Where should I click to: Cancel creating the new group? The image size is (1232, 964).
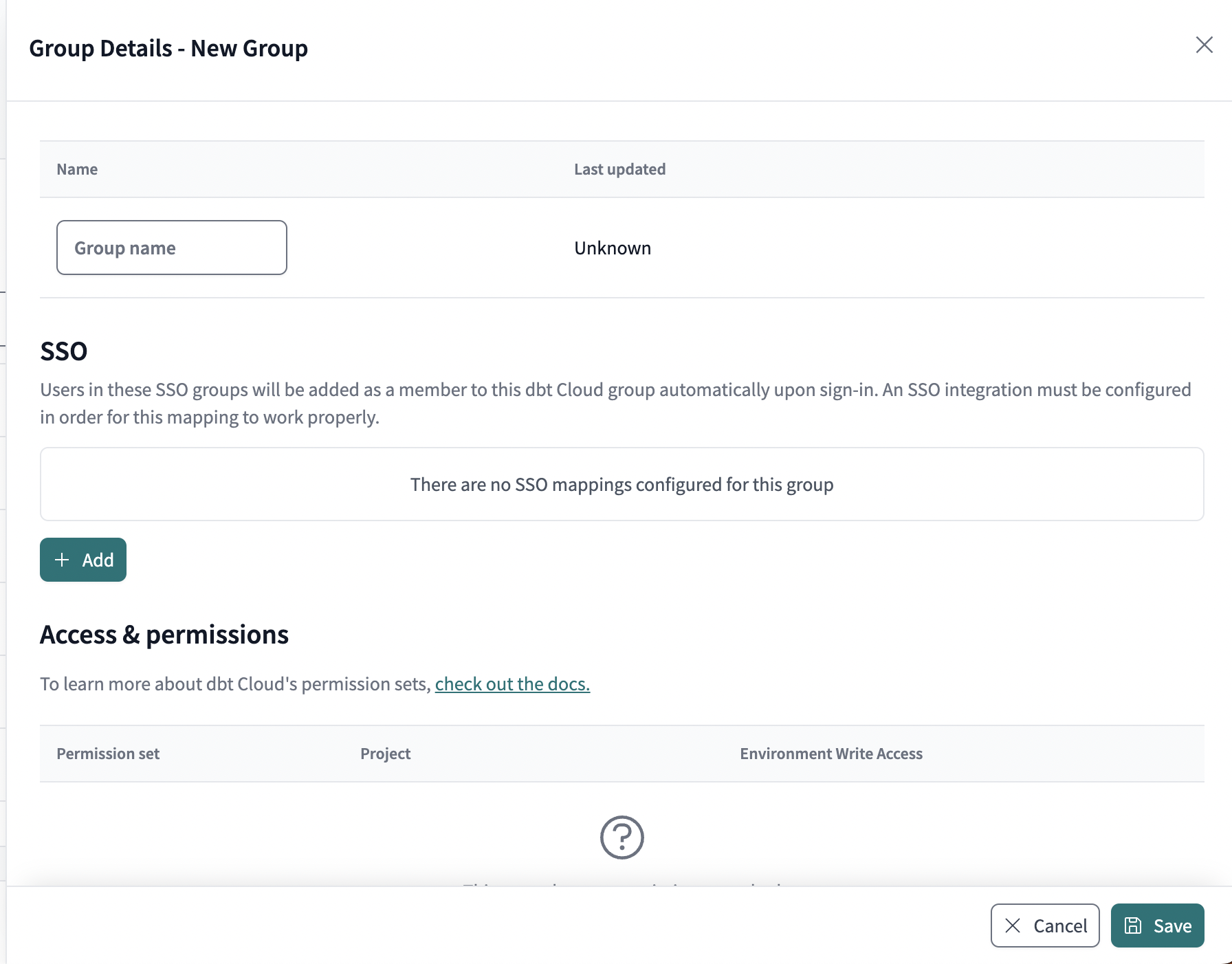(x=1044, y=925)
